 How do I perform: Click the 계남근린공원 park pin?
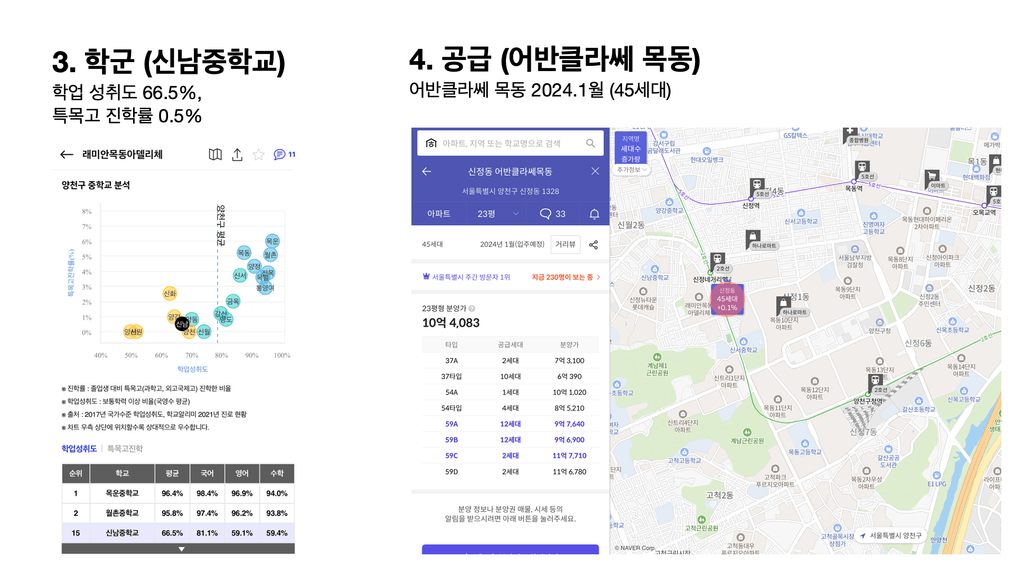pos(747,432)
